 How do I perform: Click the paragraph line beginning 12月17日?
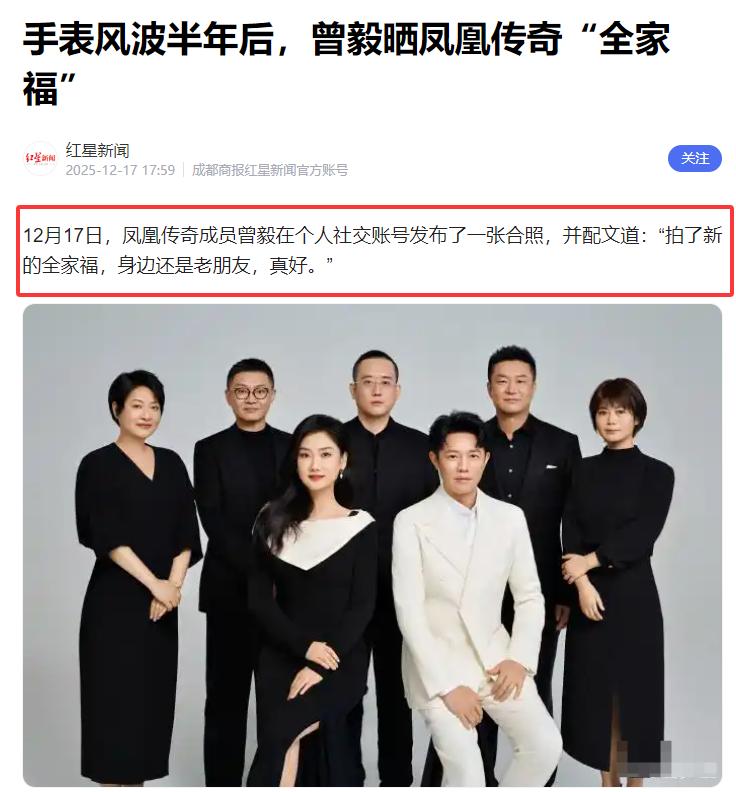coord(373,235)
